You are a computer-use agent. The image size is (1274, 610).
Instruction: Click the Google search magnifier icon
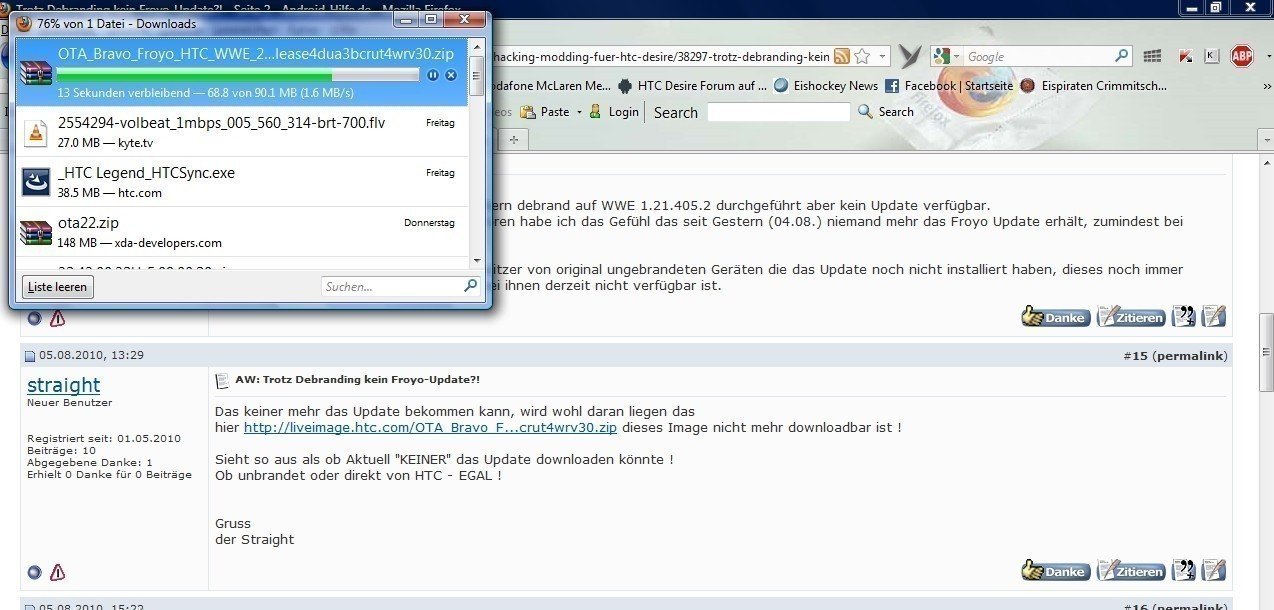click(1122, 57)
